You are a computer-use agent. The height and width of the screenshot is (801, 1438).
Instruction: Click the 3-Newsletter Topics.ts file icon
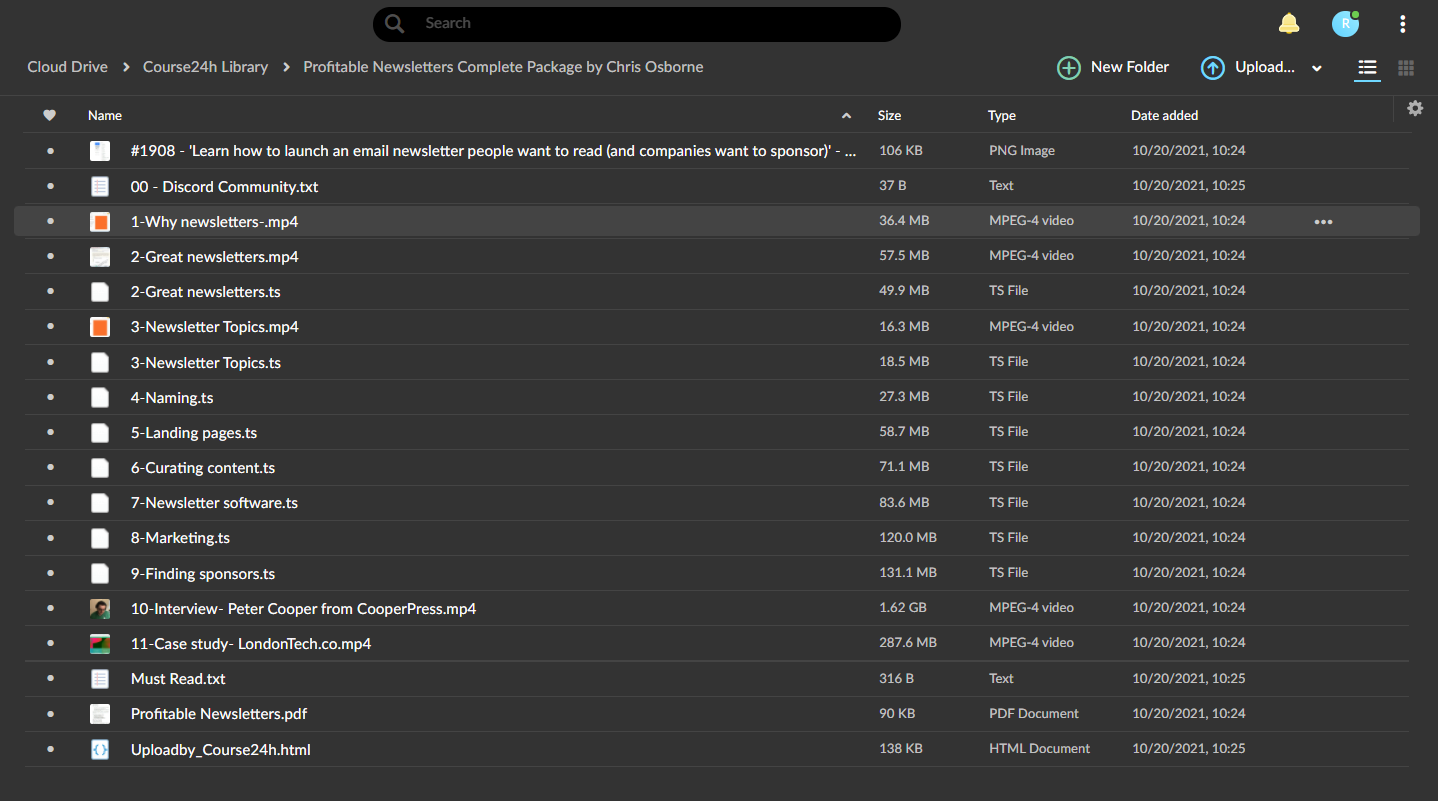[x=100, y=362]
